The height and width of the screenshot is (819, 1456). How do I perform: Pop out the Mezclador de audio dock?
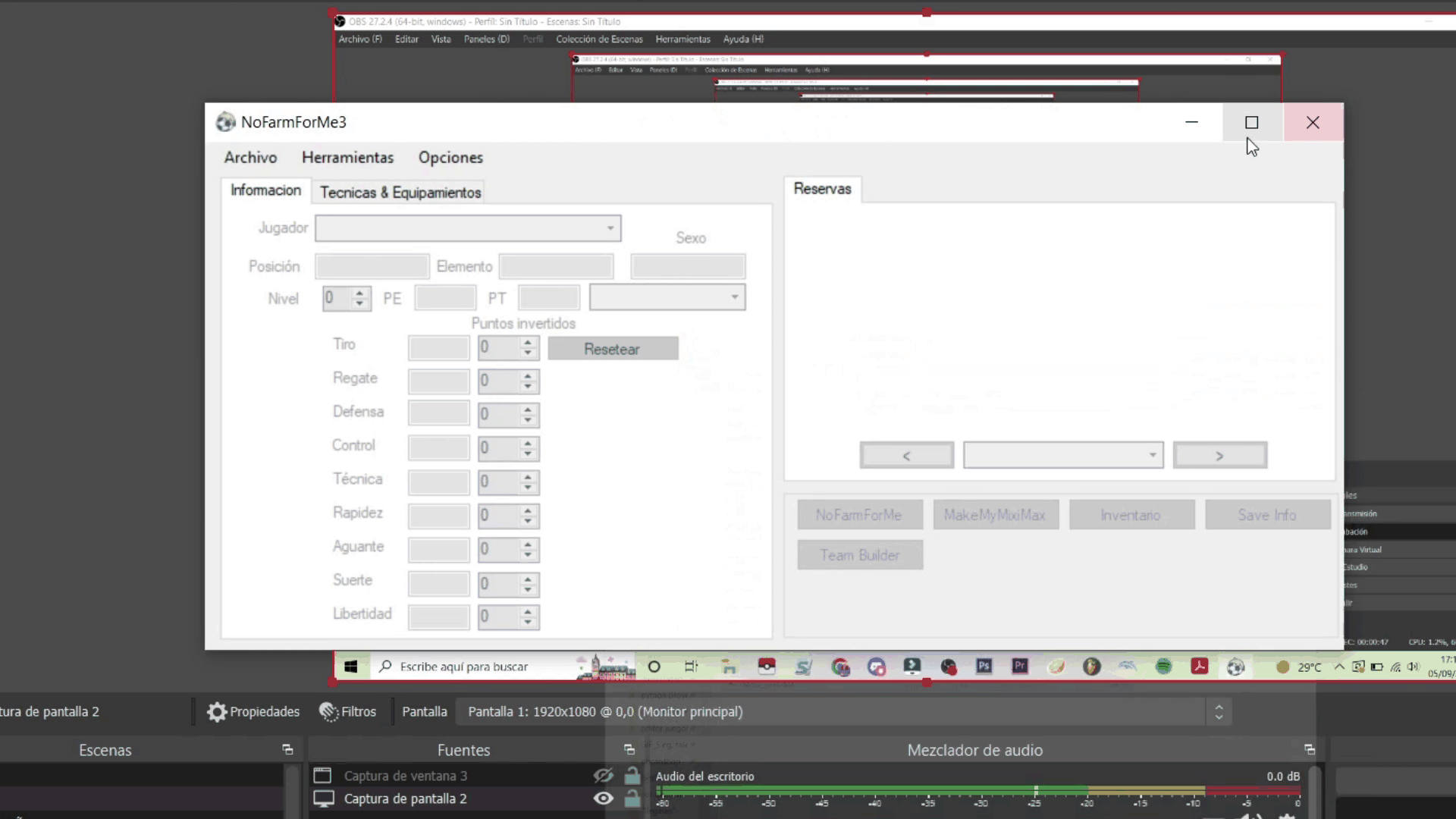[1310, 749]
